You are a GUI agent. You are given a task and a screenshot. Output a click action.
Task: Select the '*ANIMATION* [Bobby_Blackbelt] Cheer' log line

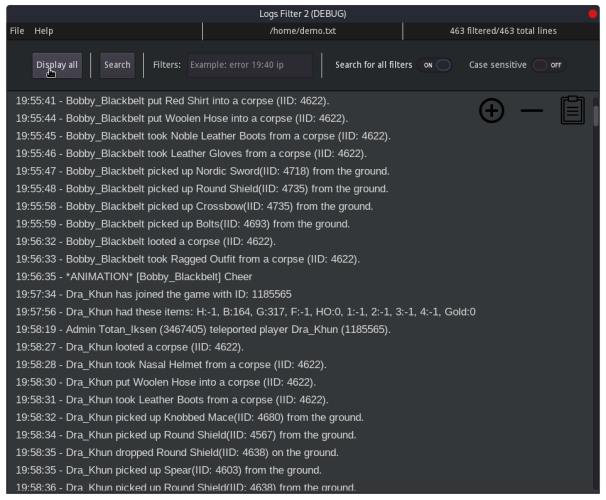(134, 276)
